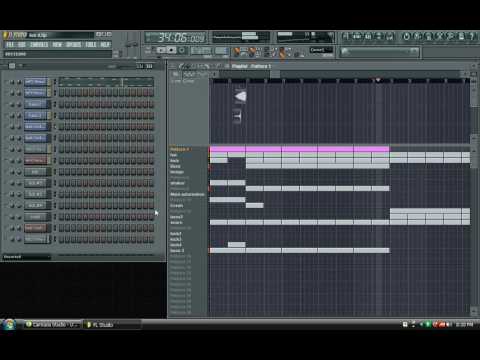Open the FILE menu
Image resolution: width=480 pixels, height=360 pixels.
(x=10, y=44)
